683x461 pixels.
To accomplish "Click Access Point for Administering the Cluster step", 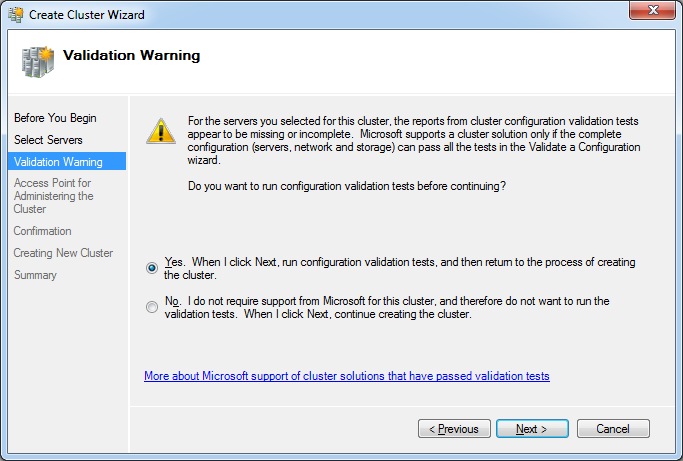I will pyautogui.click(x=54, y=196).
